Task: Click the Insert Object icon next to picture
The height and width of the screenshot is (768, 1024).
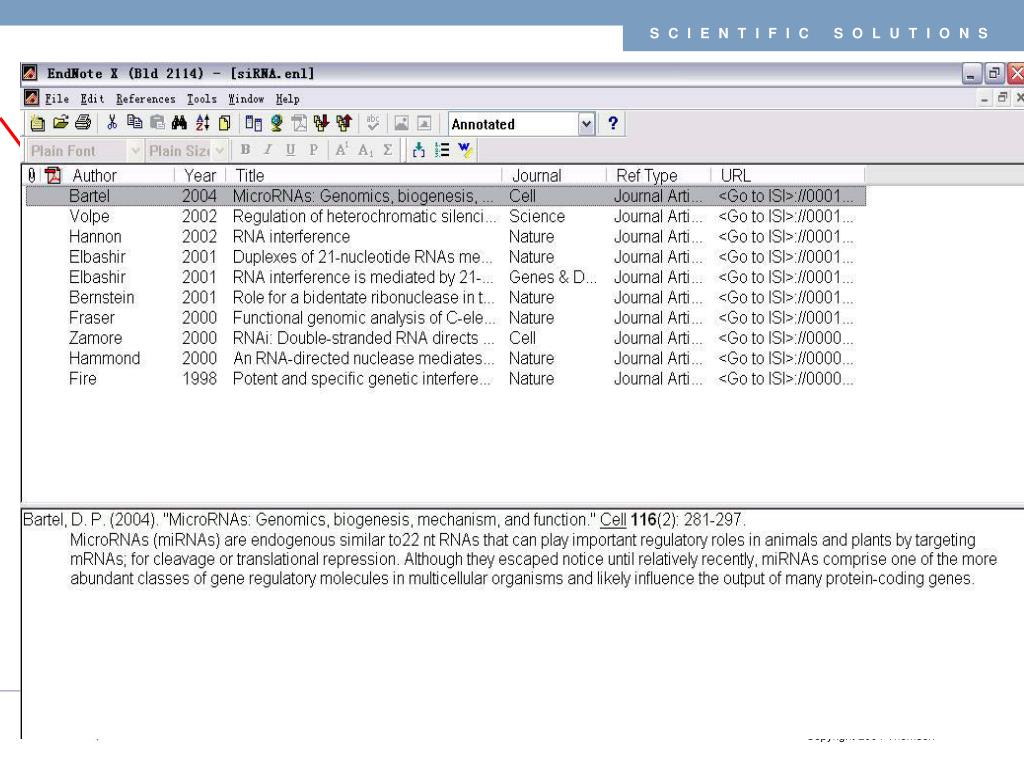Action: click(424, 123)
